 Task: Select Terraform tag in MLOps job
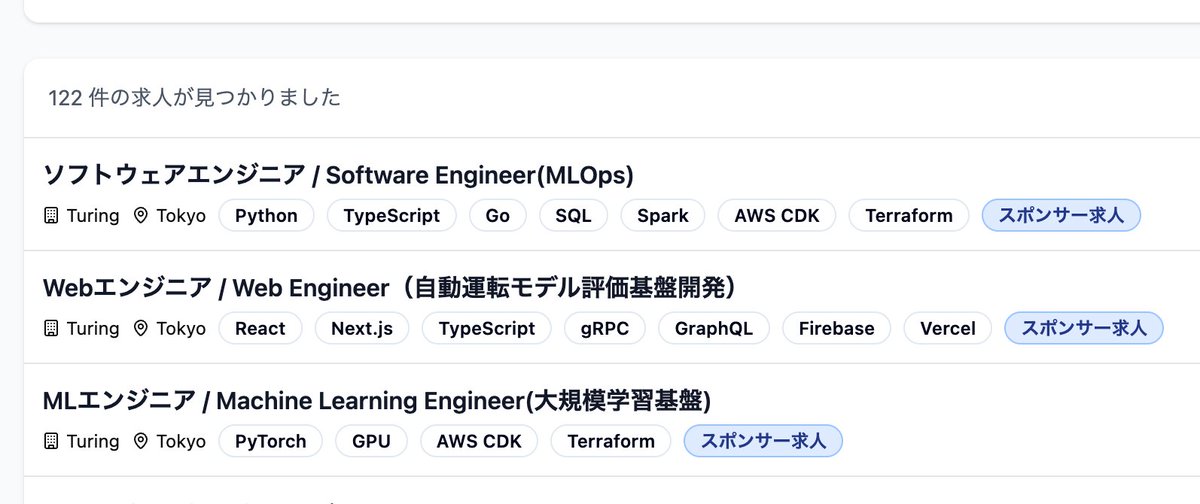(909, 215)
